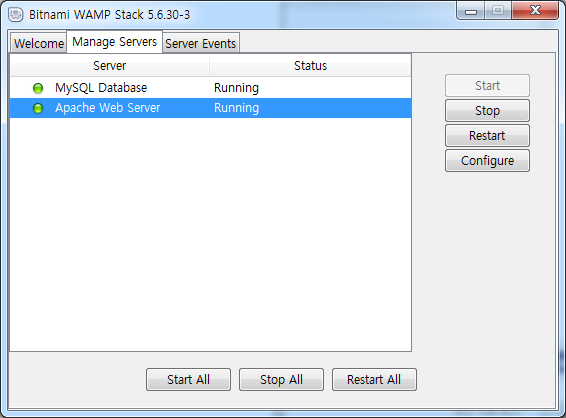The image size is (566, 418).
Task: Close the Bitnami WAMP Stack window
Action: click(x=535, y=11)
